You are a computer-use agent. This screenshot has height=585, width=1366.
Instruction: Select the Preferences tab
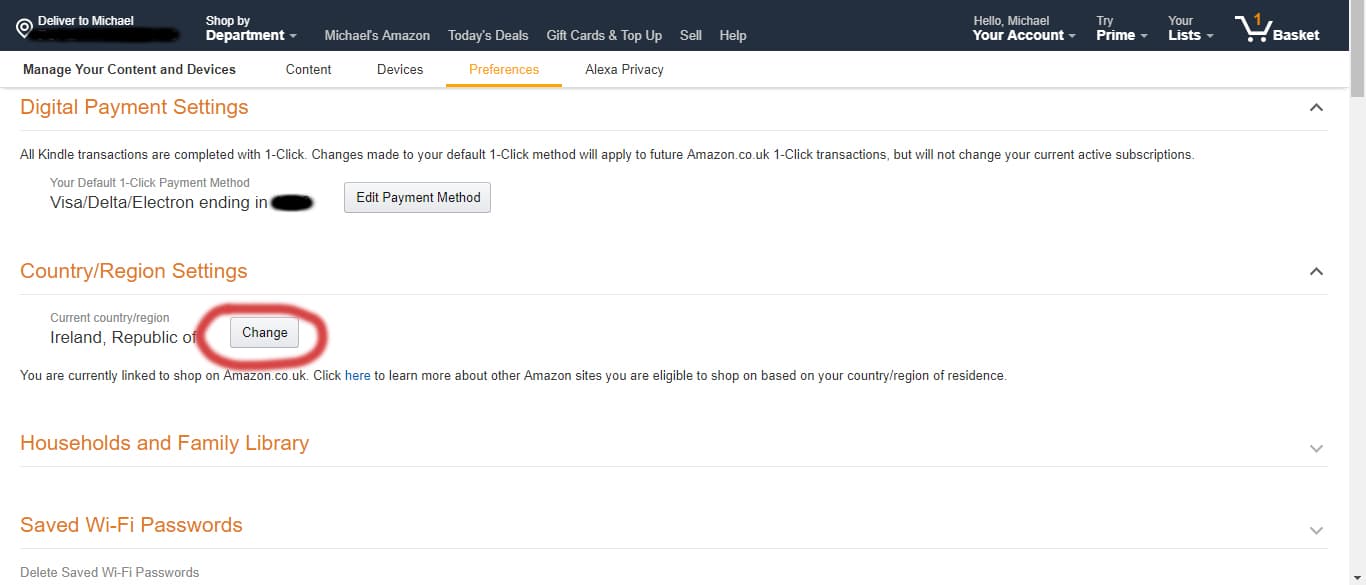pos(503,69)
